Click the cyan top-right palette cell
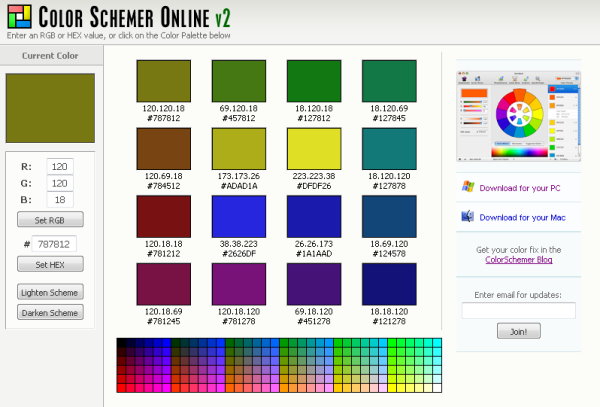Screen dimensions: 600x407 (437, 343)
